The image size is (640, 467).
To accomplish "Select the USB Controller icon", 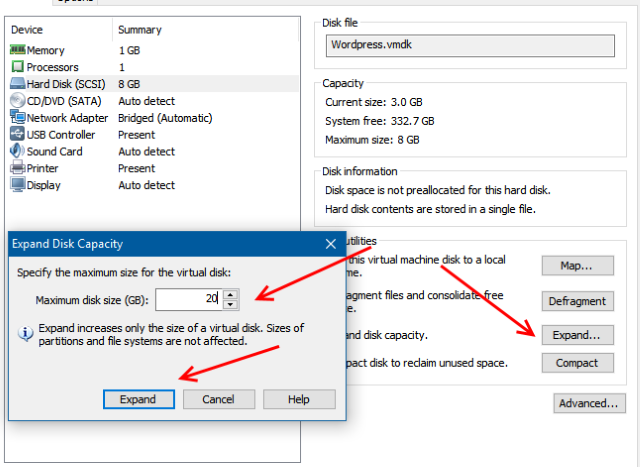I will pos(17,135).
